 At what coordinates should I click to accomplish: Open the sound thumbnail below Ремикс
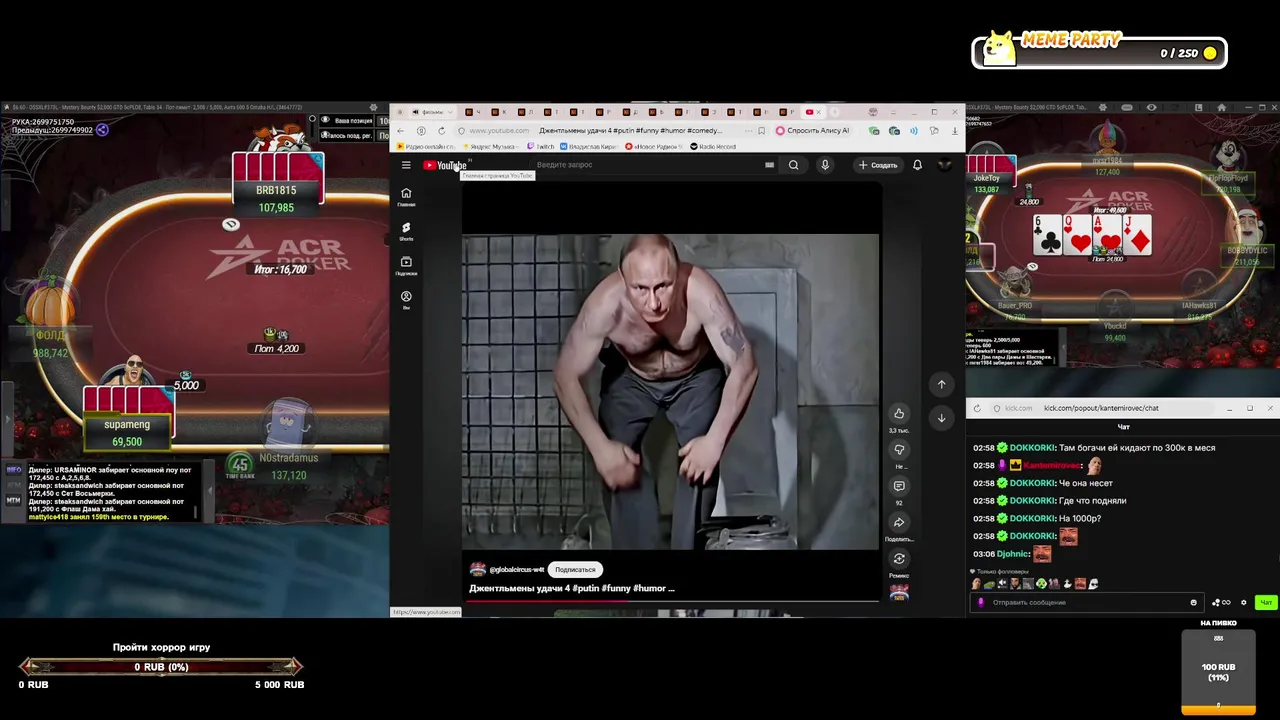(899, 592)
